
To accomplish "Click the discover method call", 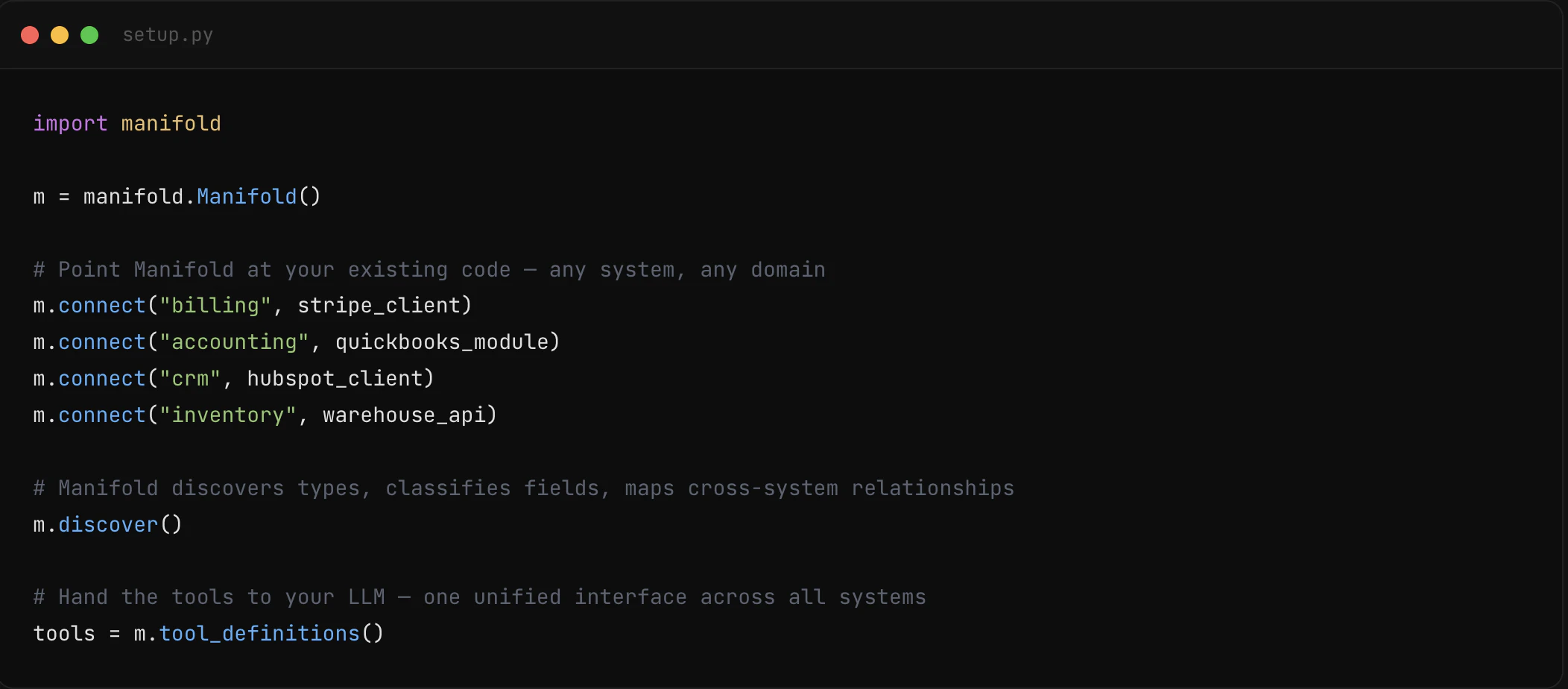I will tap(119, 525).
